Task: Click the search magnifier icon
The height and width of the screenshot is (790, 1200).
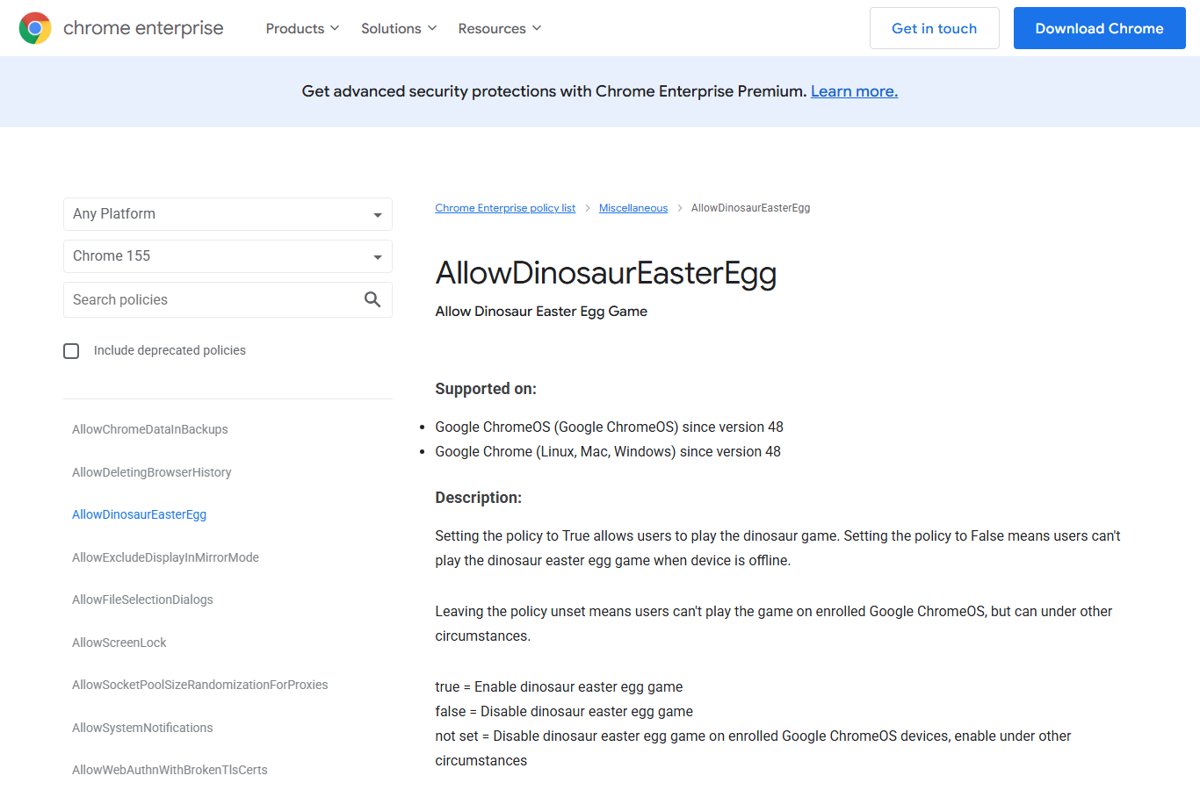Action: point(373,299)
